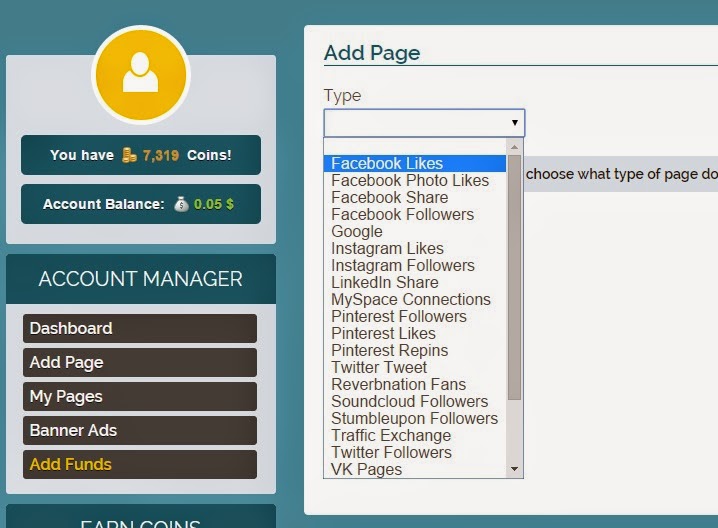Pick Pinterest Repins option
Screen dimensions: 718x528
414,350
